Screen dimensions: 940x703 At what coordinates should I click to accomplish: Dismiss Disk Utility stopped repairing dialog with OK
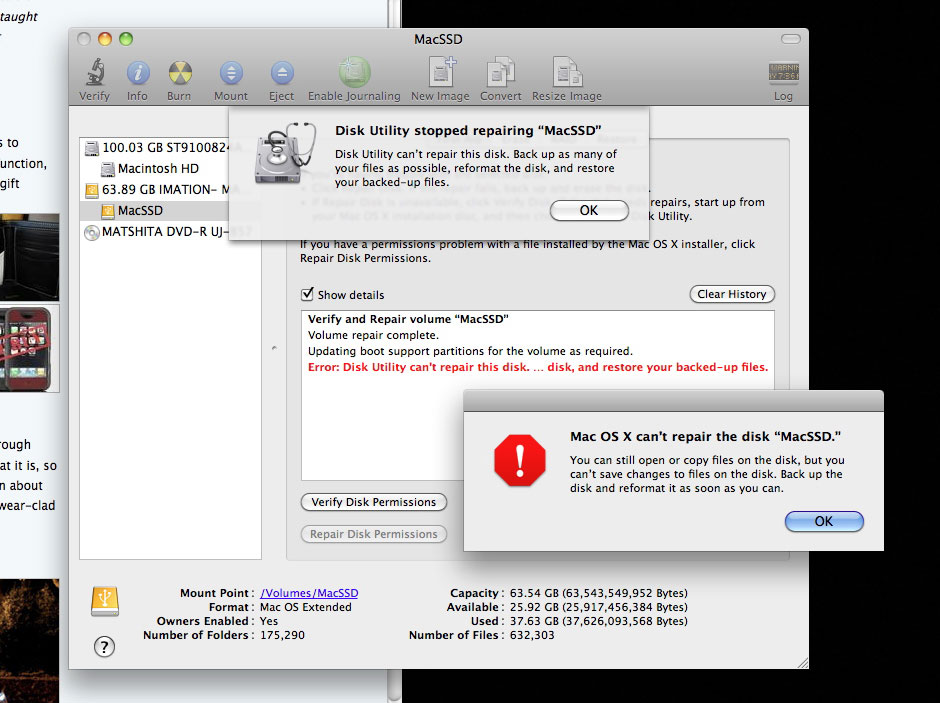tap(589, 210)
